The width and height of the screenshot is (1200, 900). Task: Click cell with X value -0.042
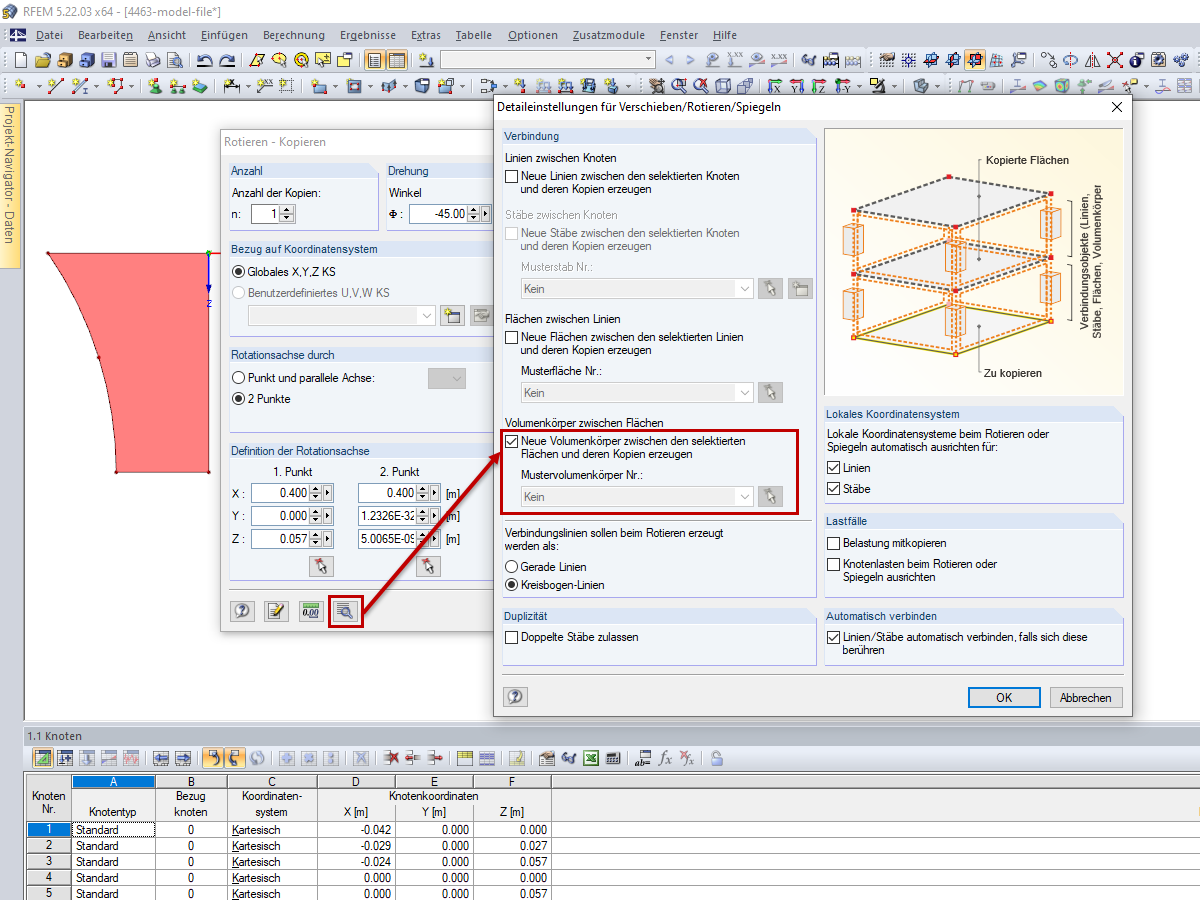(x=356, y=830)
